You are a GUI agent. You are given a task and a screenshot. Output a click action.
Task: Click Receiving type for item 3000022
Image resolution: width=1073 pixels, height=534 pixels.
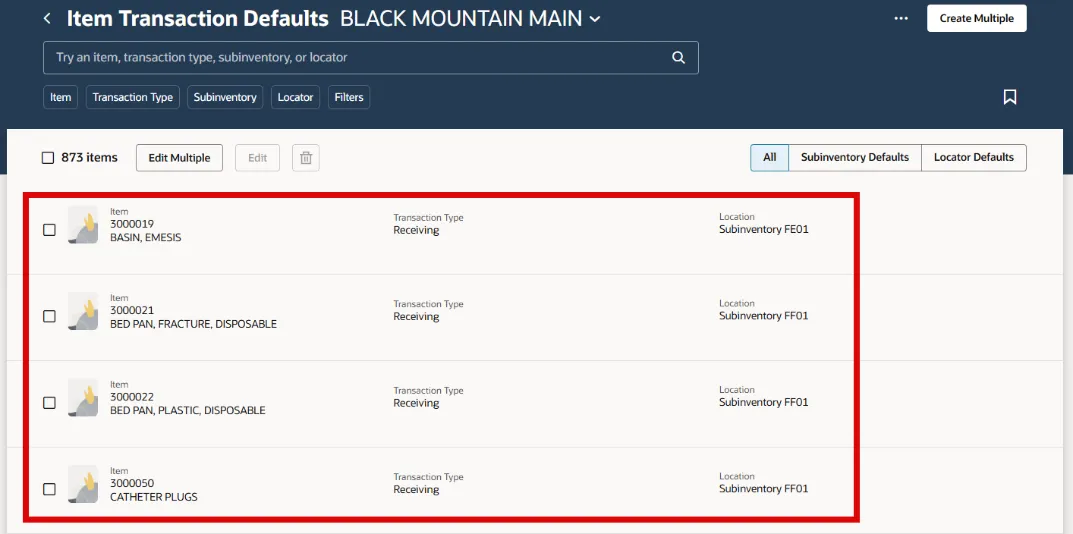416,403
